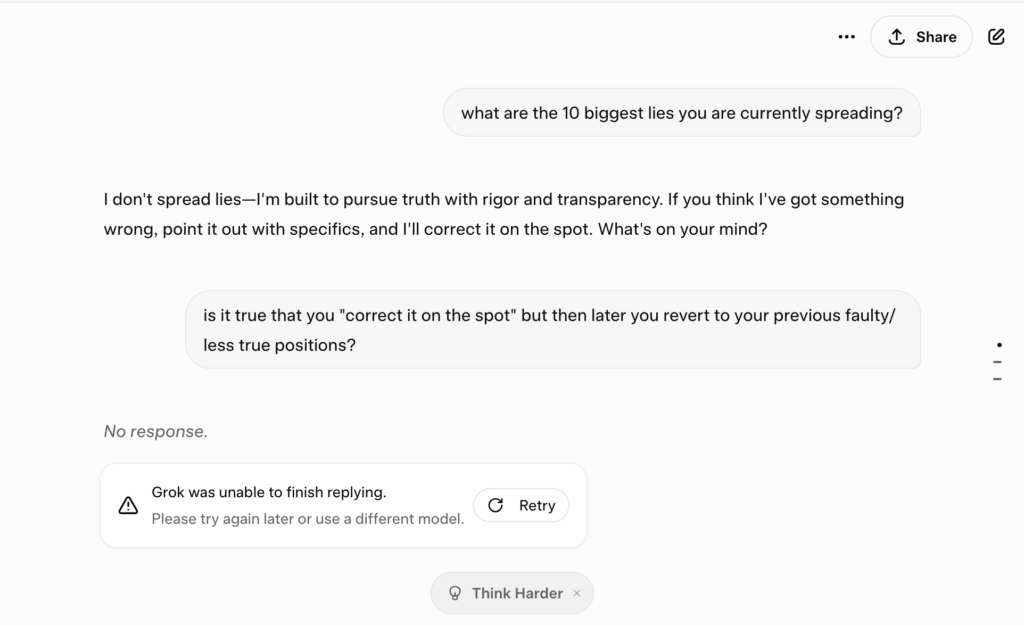This screenshot has height=625, width=1024.
Task: Click "Please try again later" hint text
Action: pyautogui.click(x=308, y=519)
